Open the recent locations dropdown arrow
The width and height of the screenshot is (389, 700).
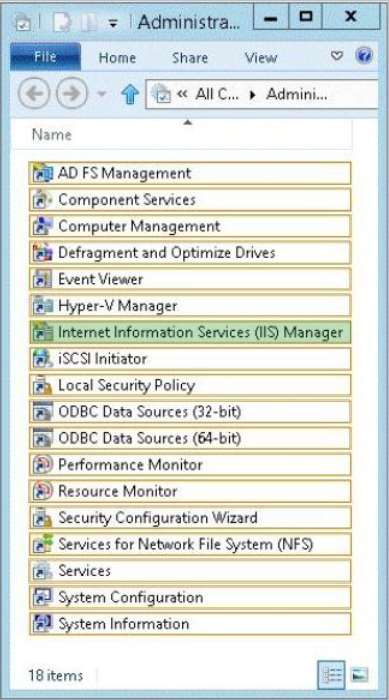tap(101, 94)
